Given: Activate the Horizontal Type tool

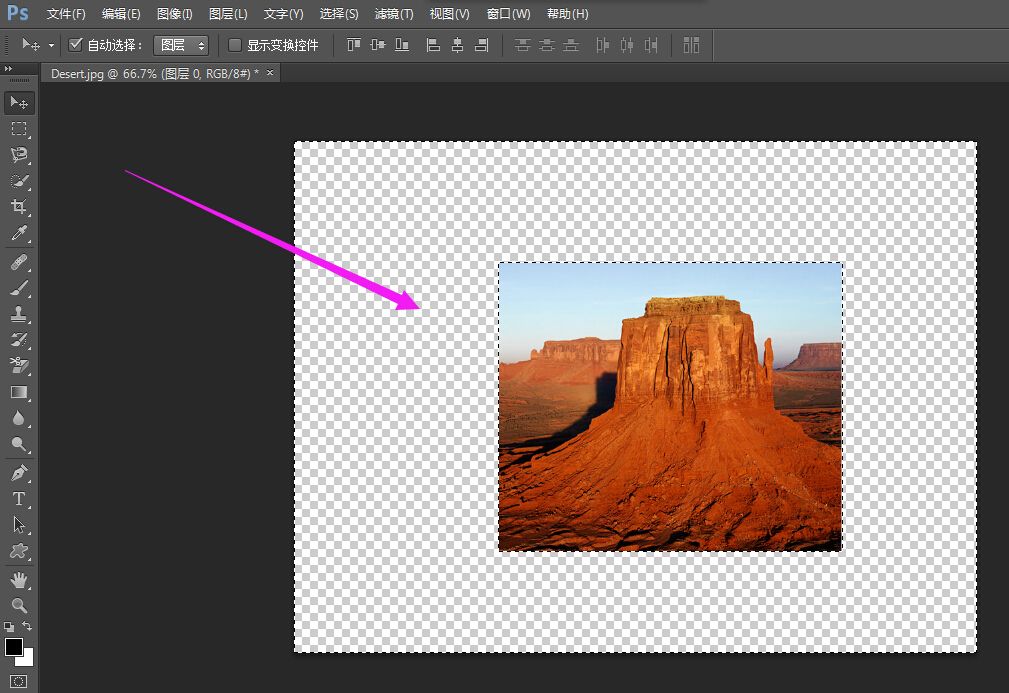Looking at the screenshot, I should click(x=19, y=498).
